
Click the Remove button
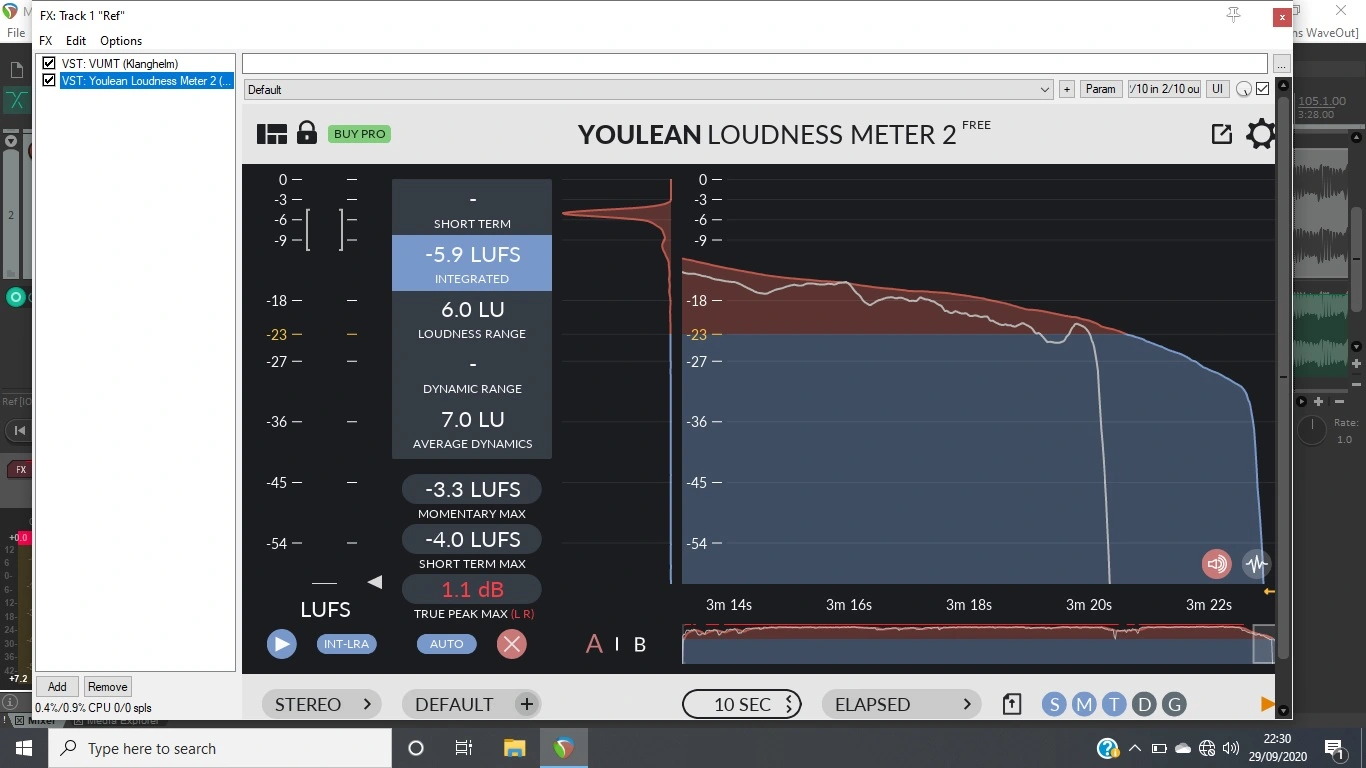pos(107,687)
